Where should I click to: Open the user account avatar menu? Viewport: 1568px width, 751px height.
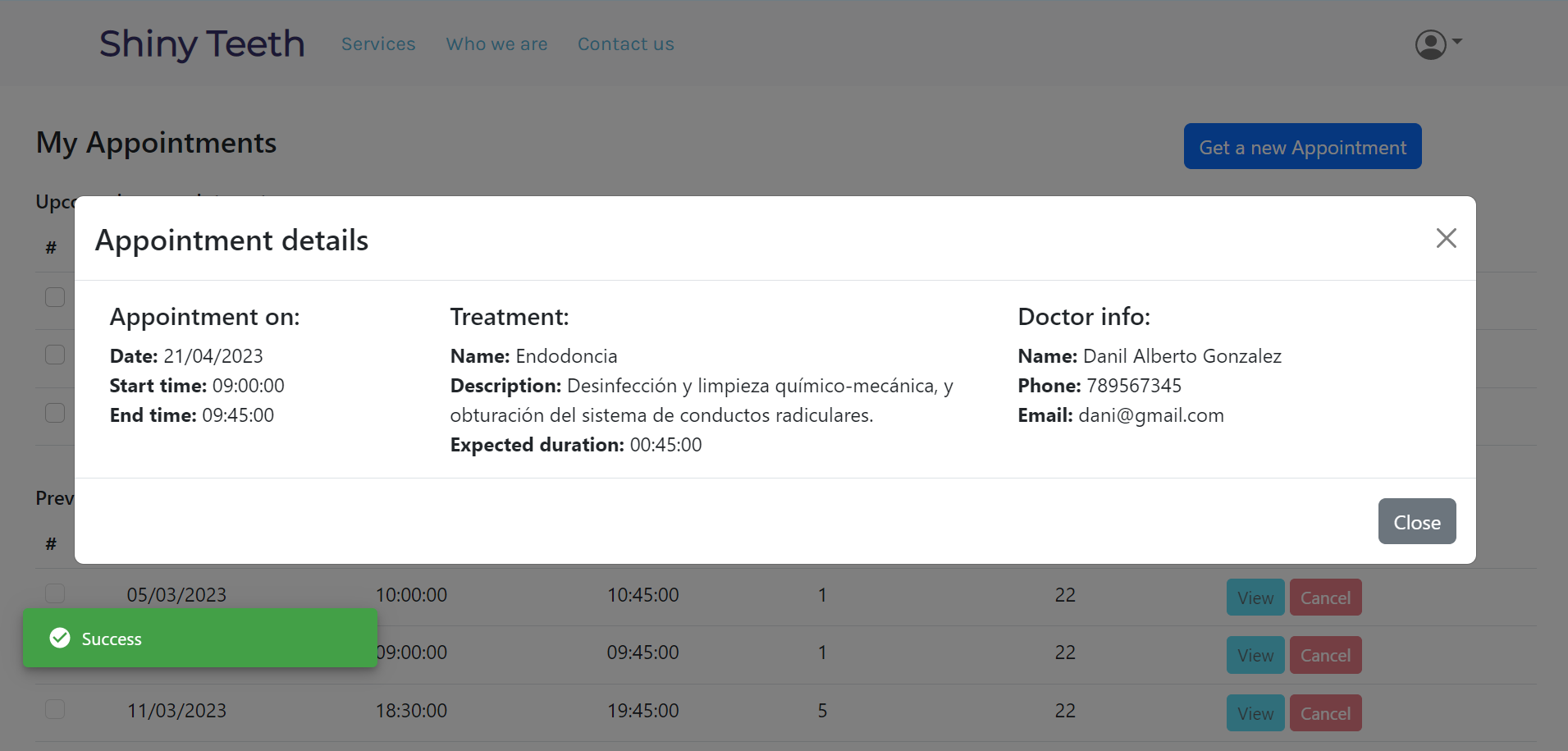pyautogui.click(x=1430, y=44)
